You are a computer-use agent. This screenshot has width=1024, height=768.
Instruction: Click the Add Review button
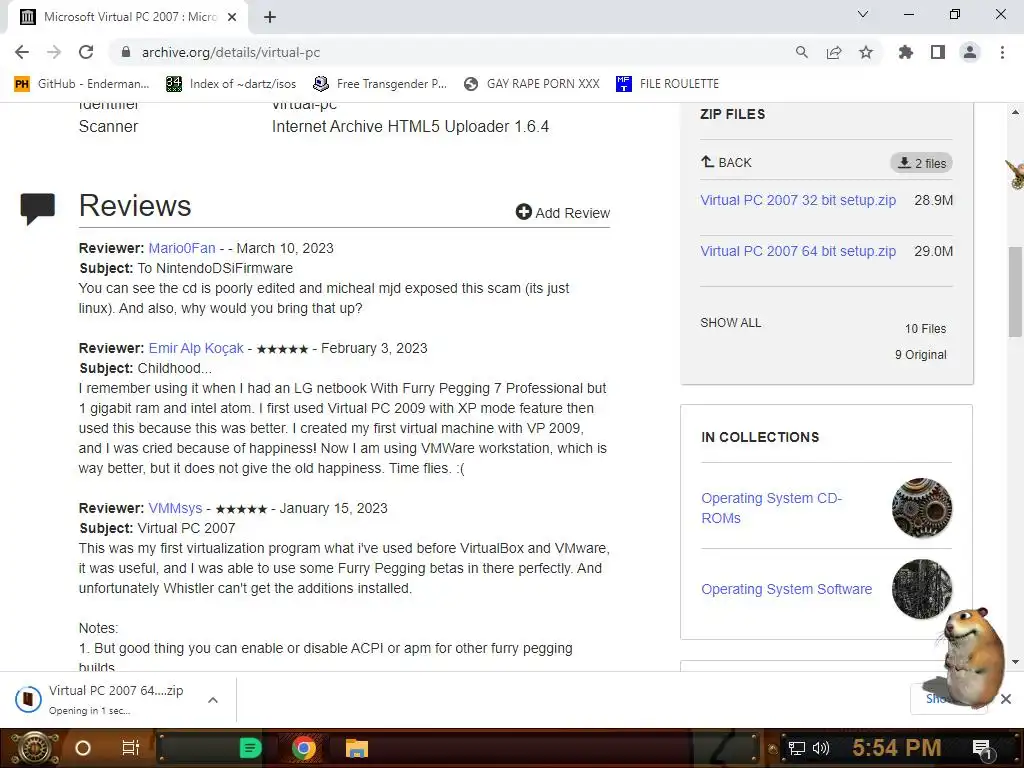click(563, 213)
